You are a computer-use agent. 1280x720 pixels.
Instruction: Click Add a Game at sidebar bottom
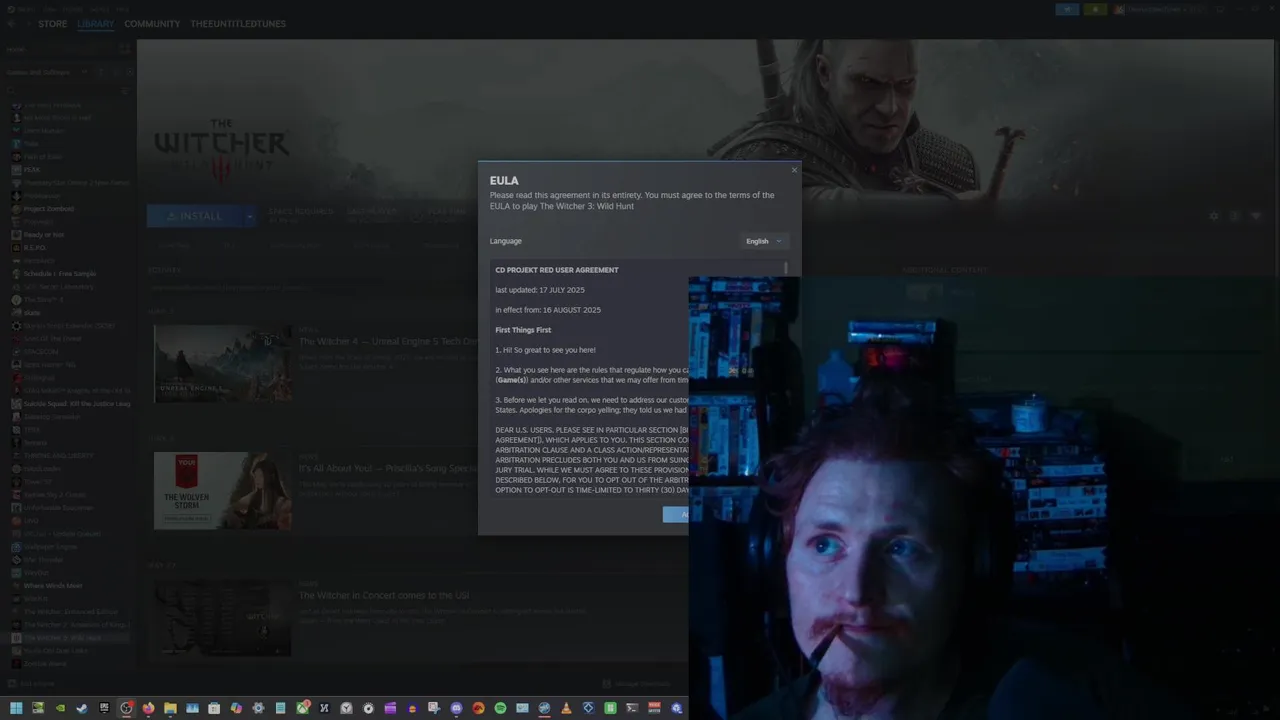(x=32, y=684)
